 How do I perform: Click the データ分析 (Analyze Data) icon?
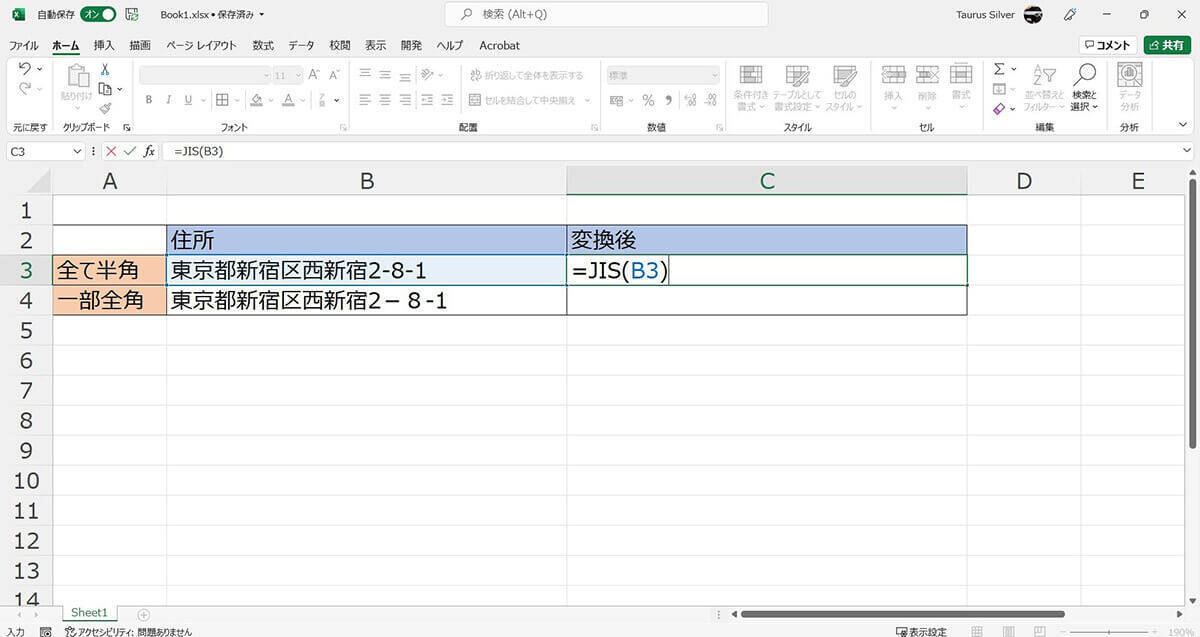[1130, 88]
